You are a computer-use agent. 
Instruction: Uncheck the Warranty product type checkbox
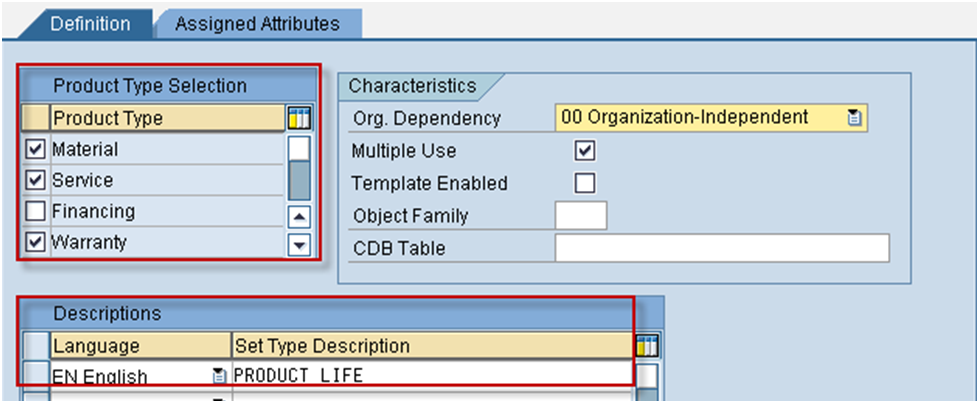[36, 242]
